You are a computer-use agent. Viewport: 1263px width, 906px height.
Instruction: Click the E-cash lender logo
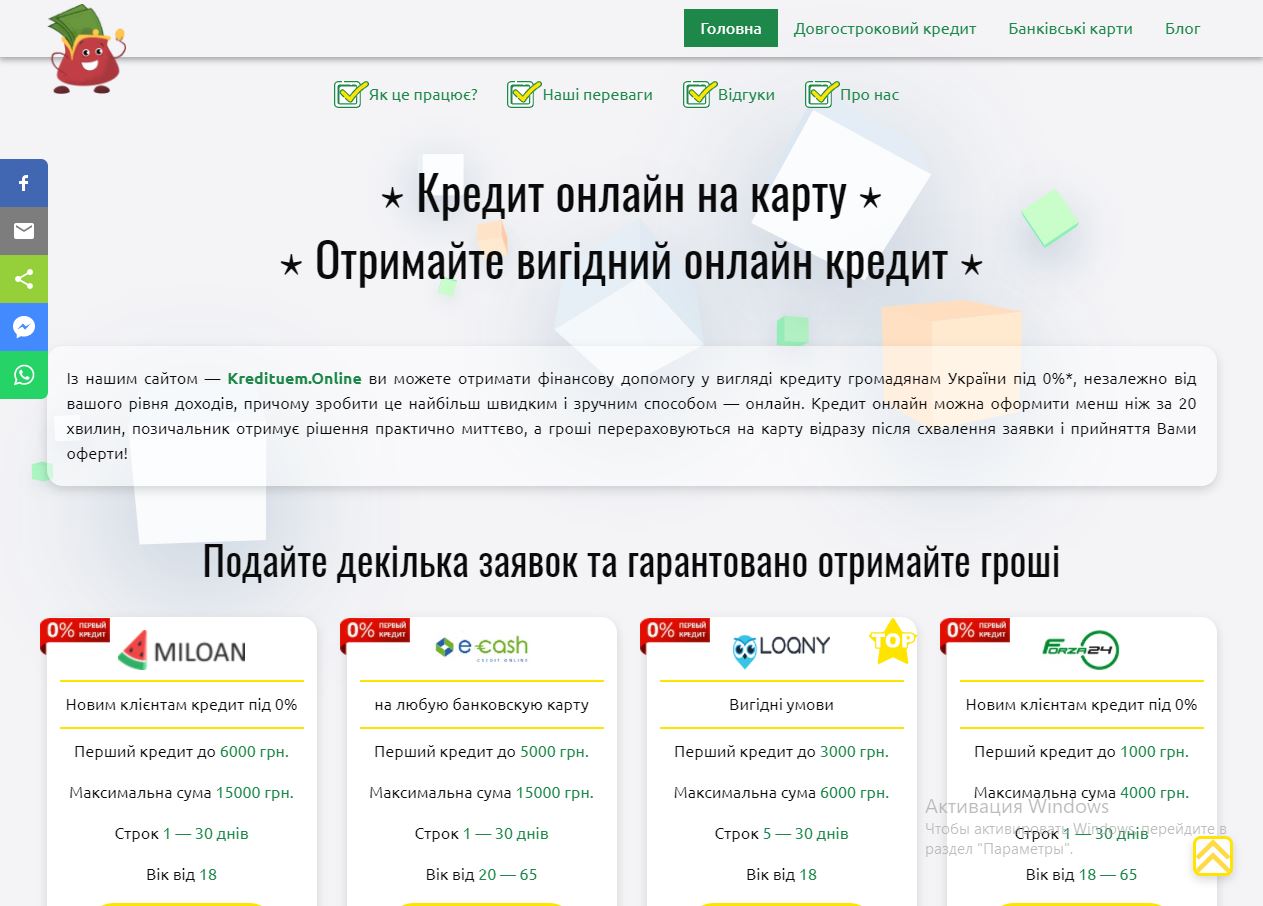tap(481, 648)
